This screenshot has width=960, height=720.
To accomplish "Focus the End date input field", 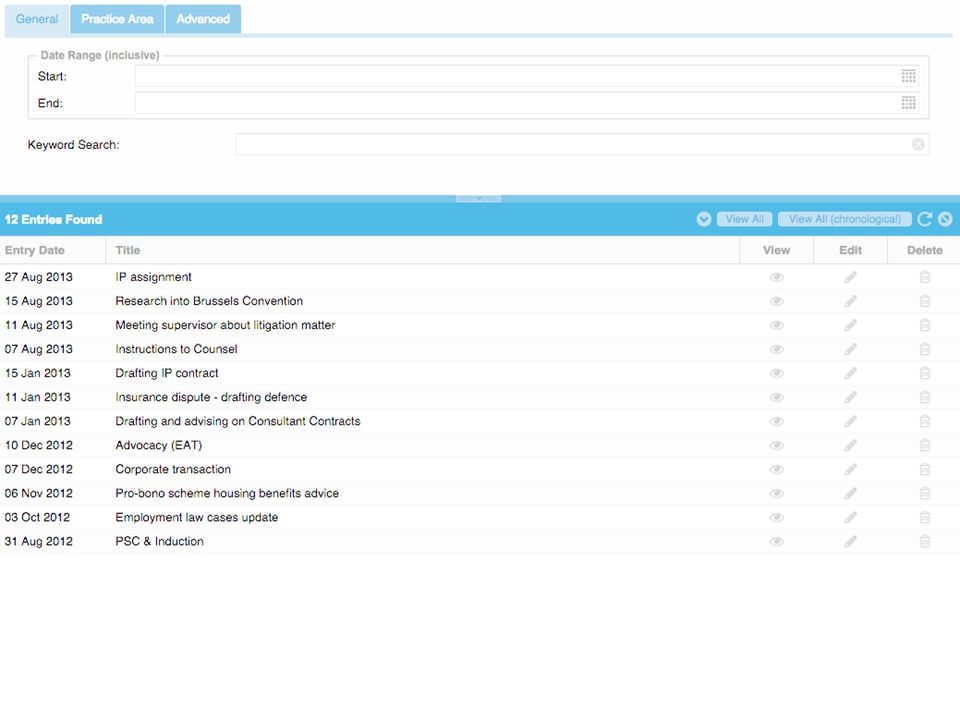I will (517, 103).
